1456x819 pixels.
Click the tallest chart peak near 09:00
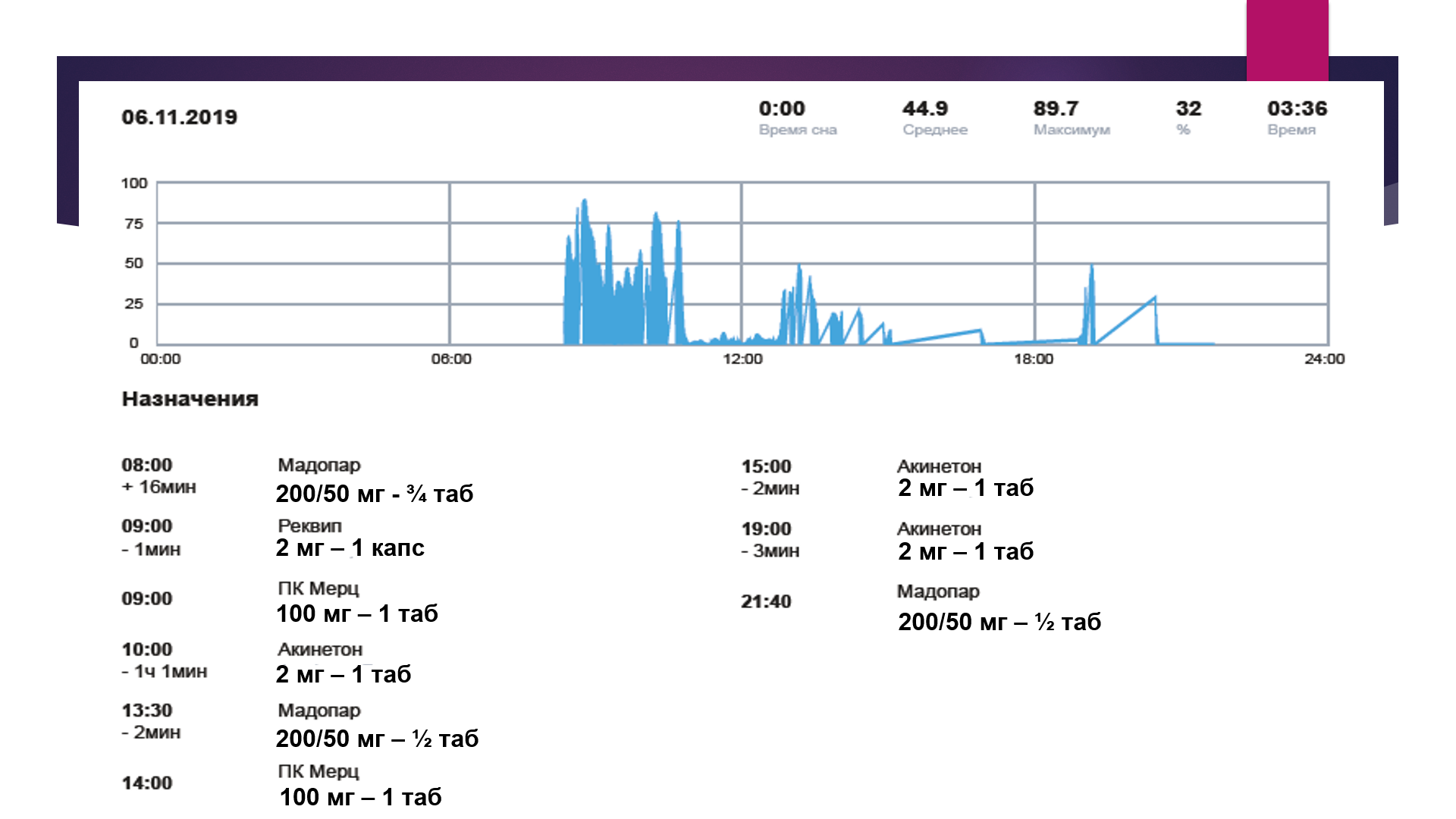584,203
